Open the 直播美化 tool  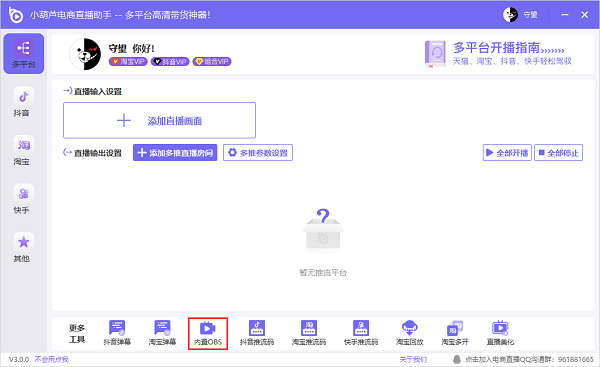500,333
